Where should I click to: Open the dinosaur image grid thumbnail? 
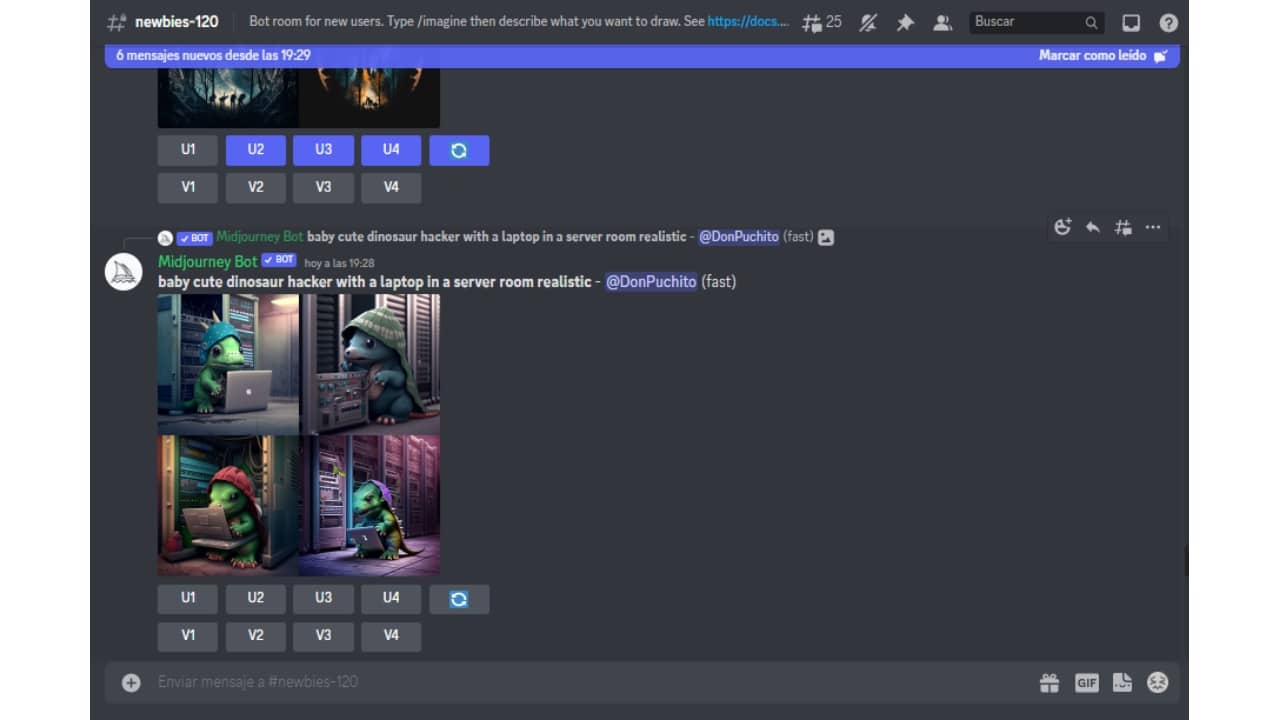[x=298, y=435]
